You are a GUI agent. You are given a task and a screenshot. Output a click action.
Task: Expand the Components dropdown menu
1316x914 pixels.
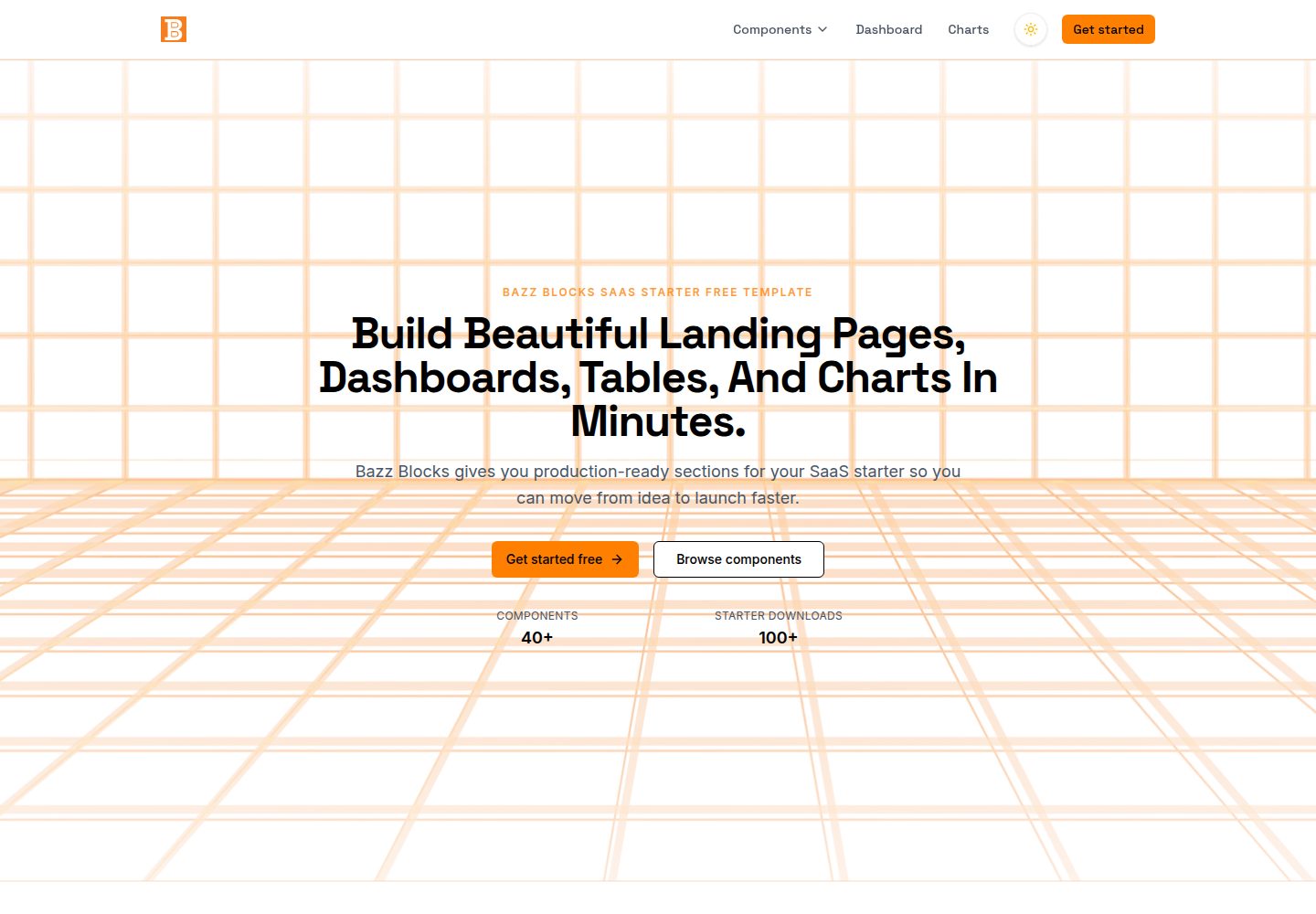point(780,29)
